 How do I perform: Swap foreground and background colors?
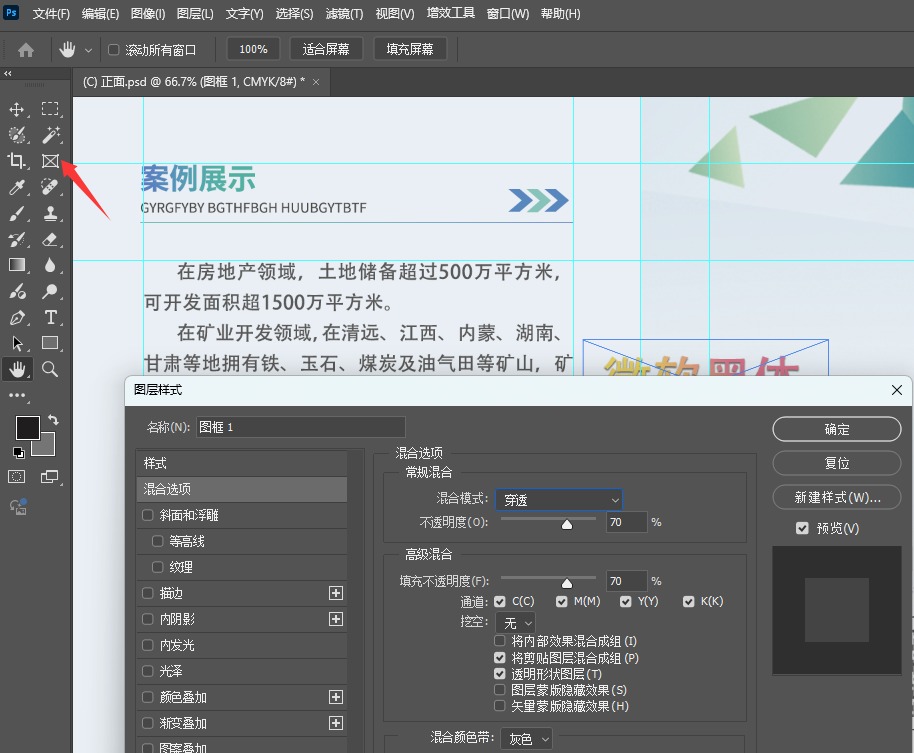[x=53, y=420]
